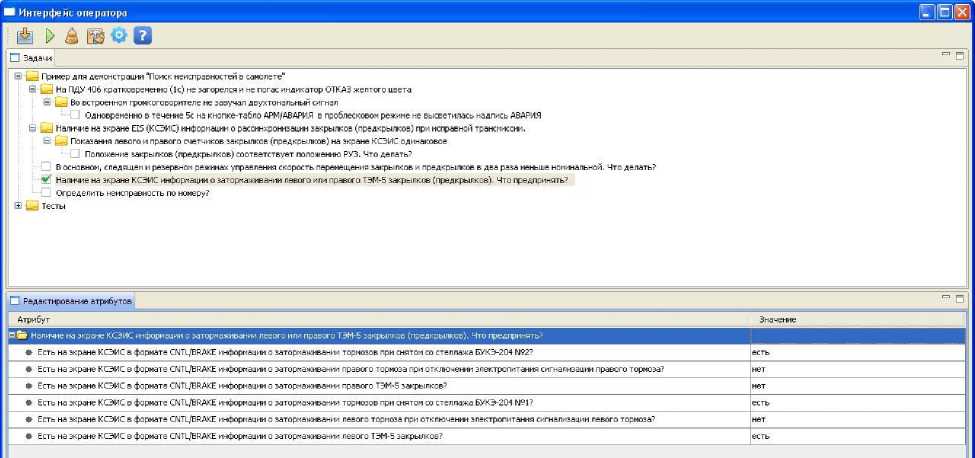This screenshot has width=975, height=458.
Task: Click the folder icon next to 'Тесты'
Action: 32,206
